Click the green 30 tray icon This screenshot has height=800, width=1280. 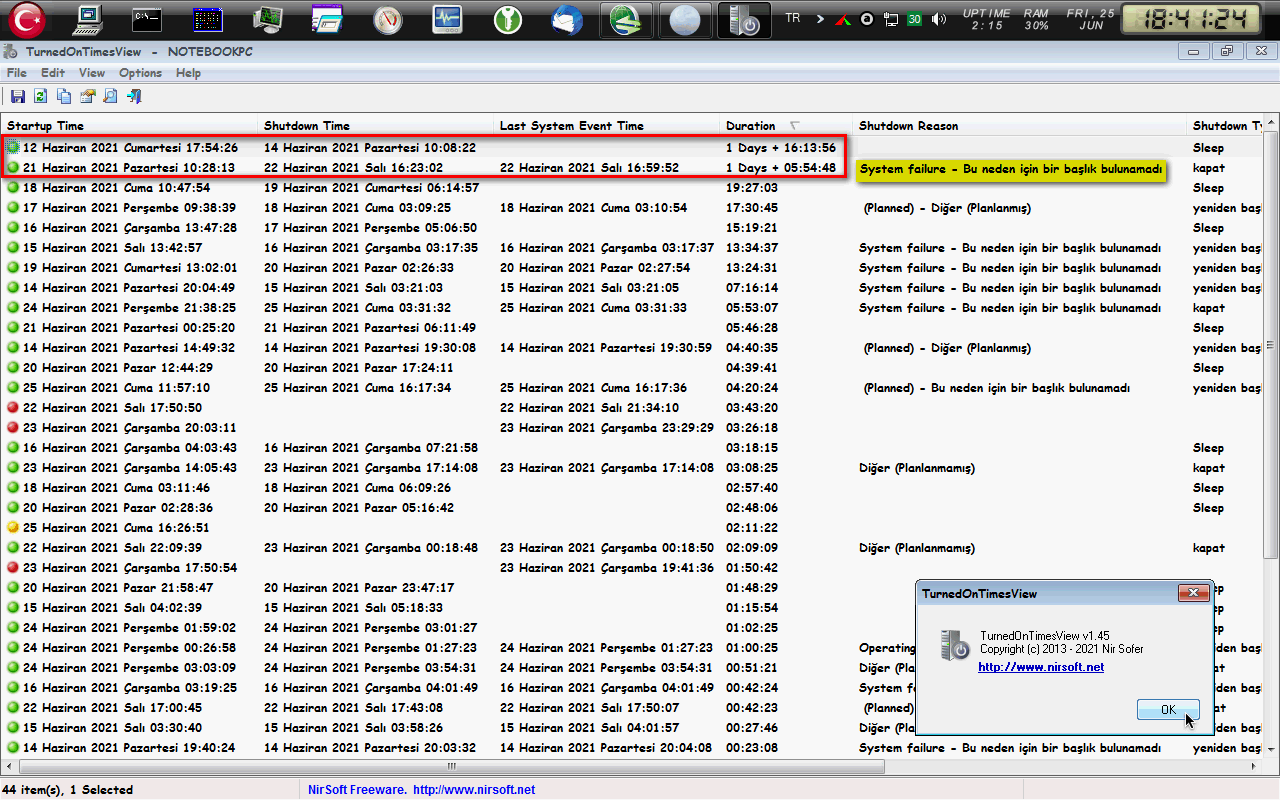point(914,19)
